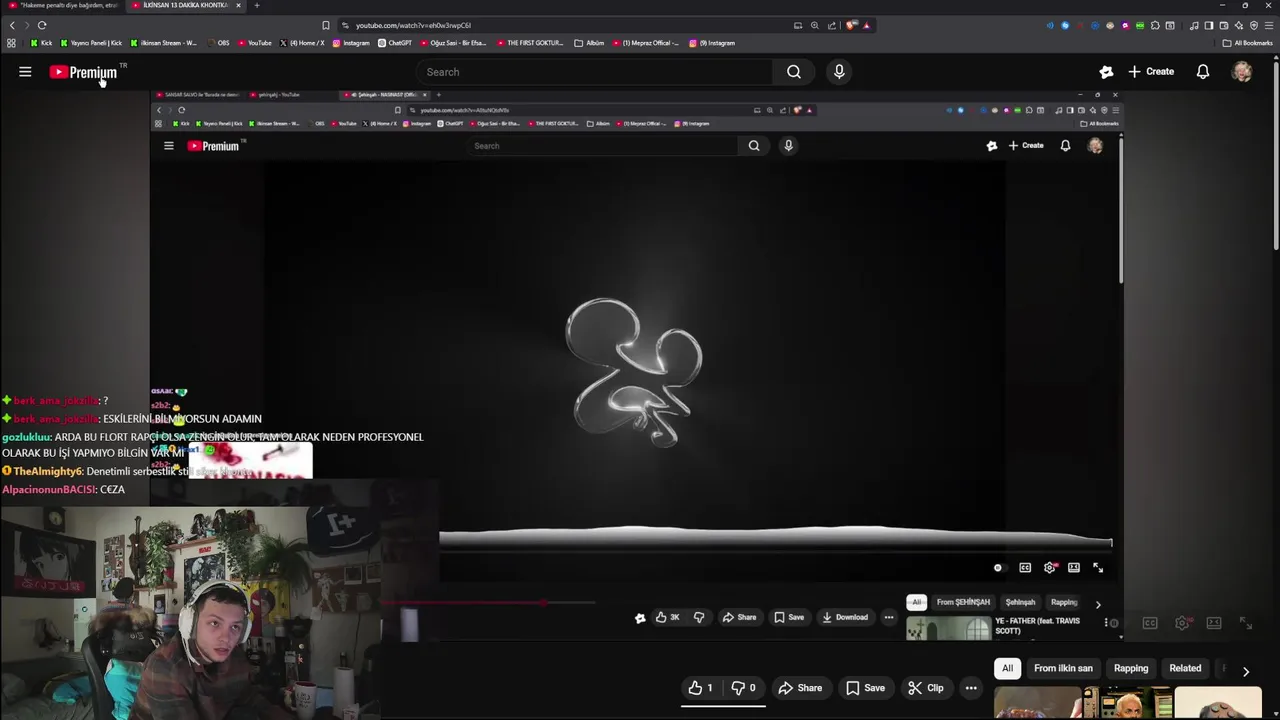Click the share icon in address bar
Viewport: 1280px width, 720px height.
pyautogui.click(x=831, y=25)
